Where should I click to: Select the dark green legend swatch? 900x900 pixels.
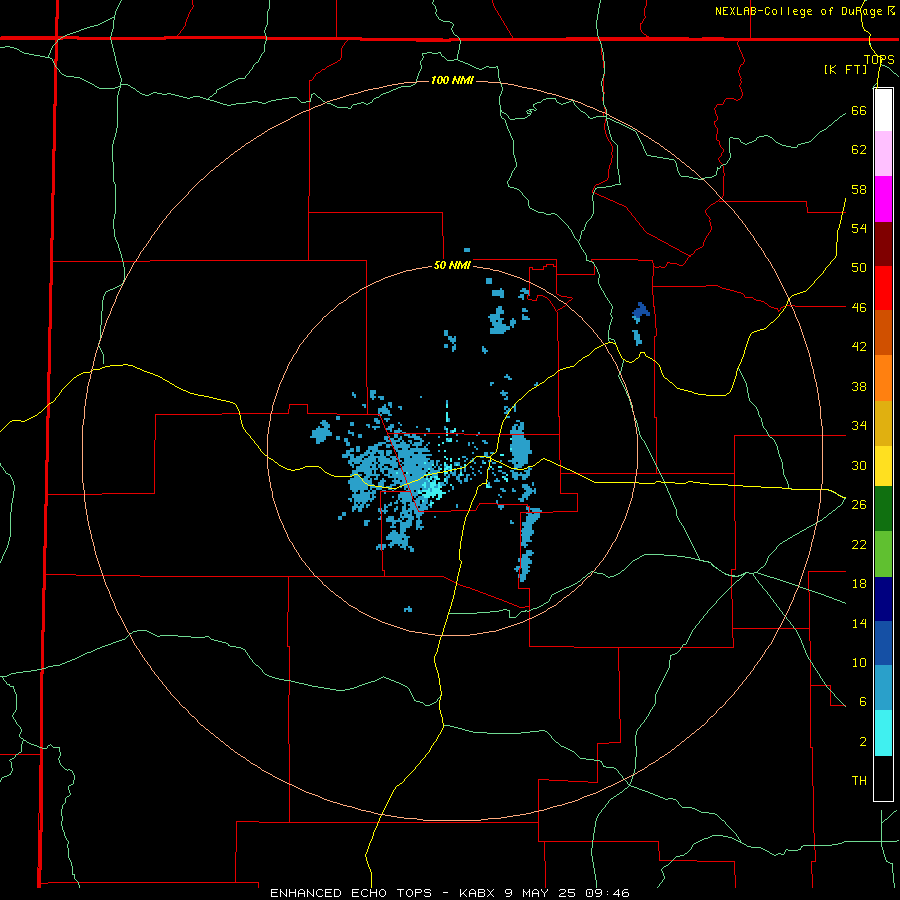tap(883, 509)
